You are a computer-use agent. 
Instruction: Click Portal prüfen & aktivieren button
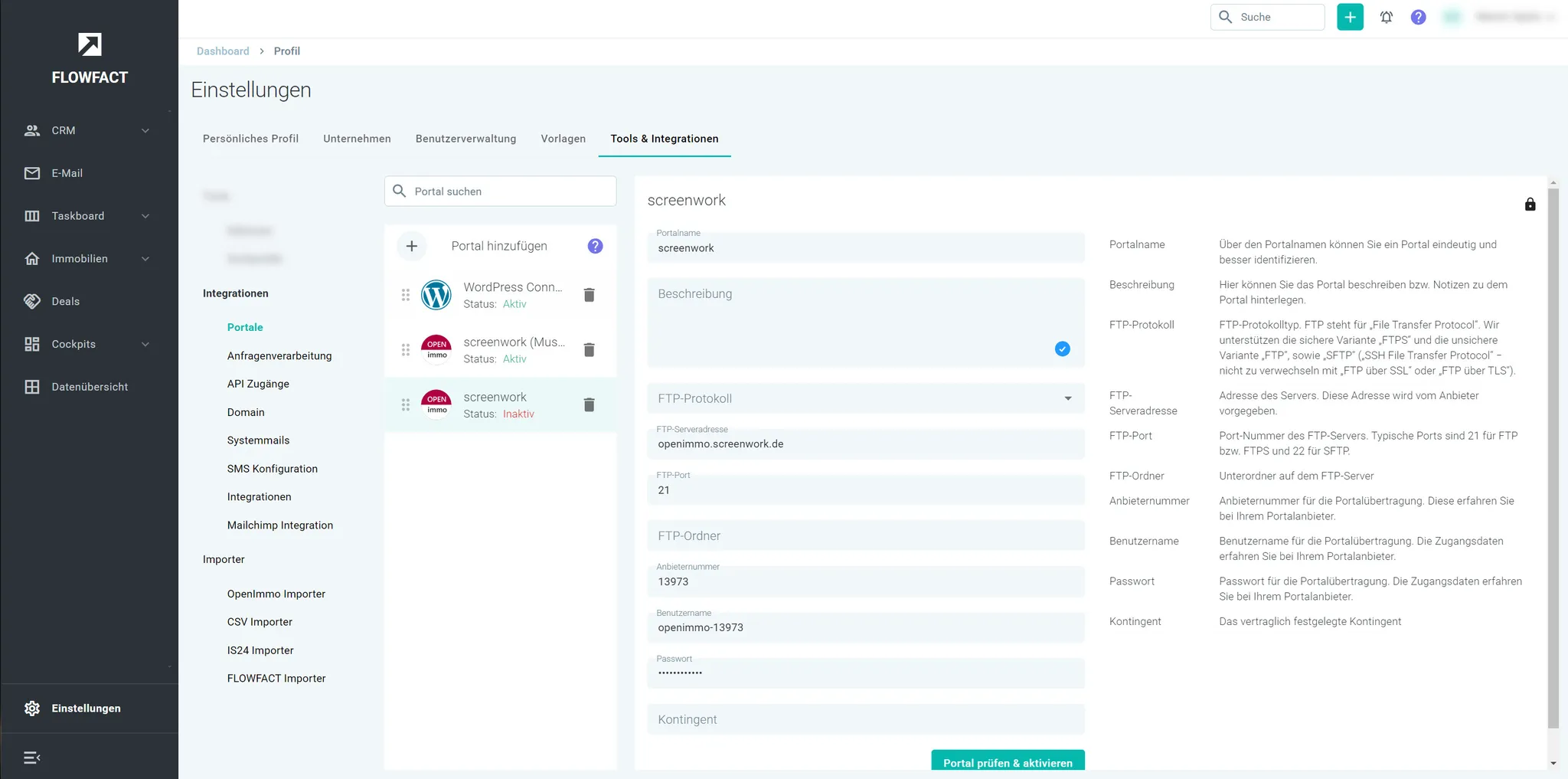[1008, 761]
